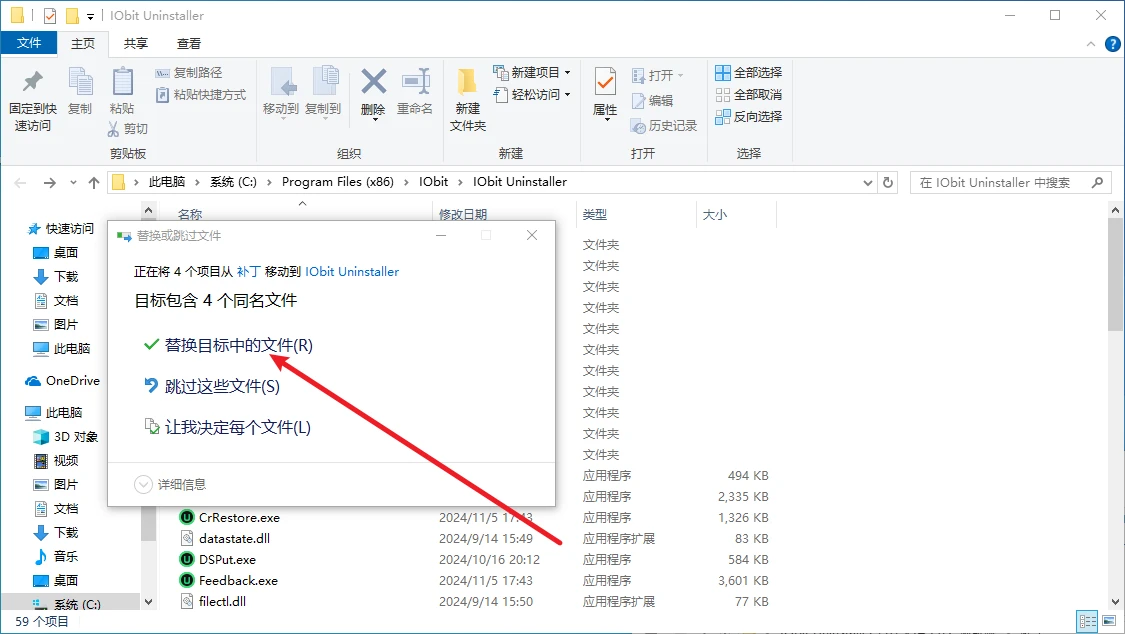Open the File (文件) tab
Image resolution: width=1125 pixels, height=634 pixels.
pyautogui.click(x=29, y=43)
